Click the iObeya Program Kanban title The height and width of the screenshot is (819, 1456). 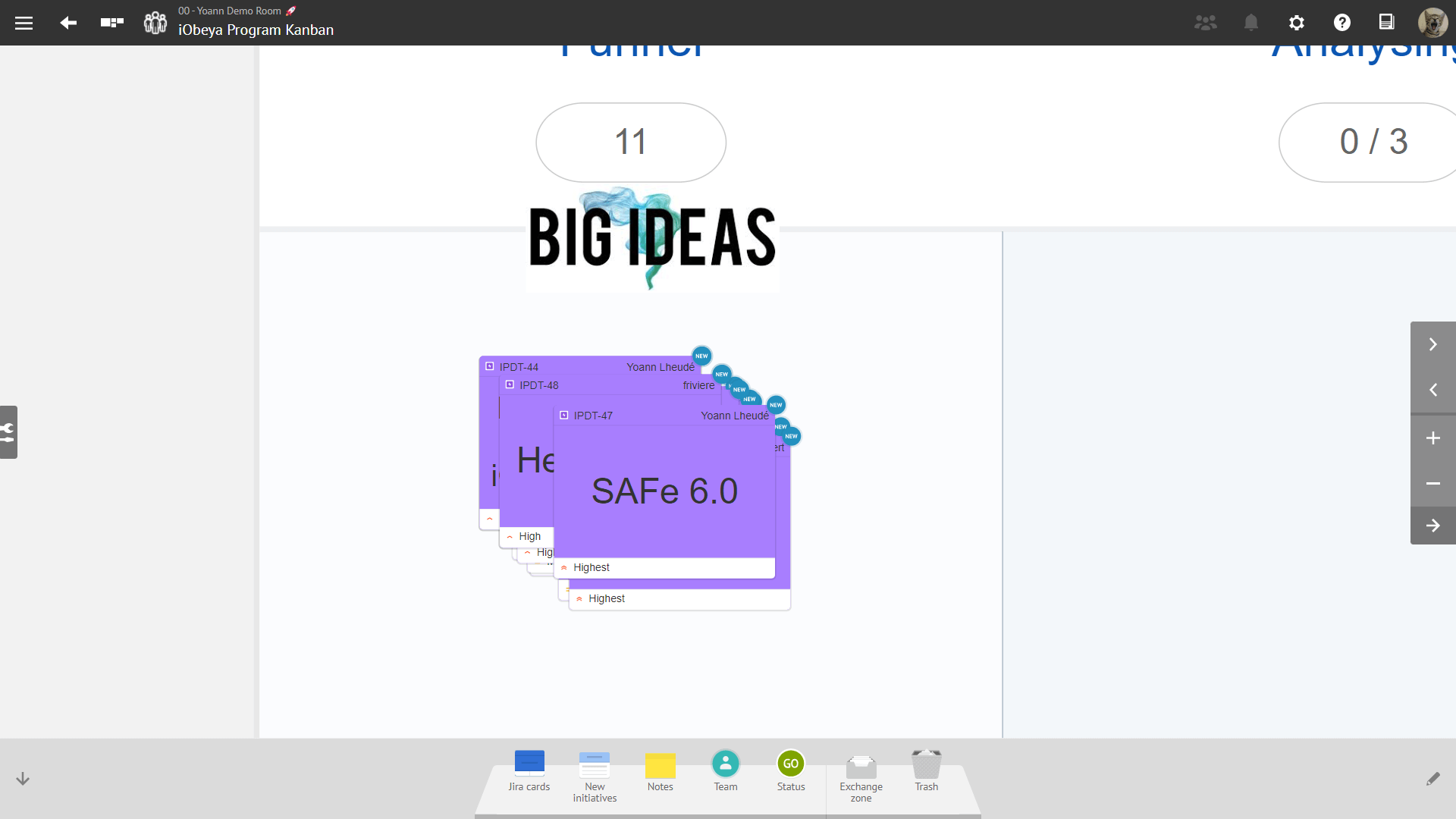click(x=256, y=30)
